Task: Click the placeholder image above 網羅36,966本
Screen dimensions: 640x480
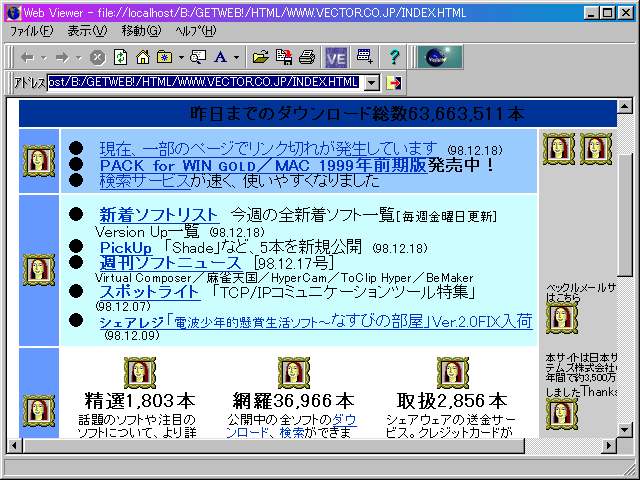Action: [293, 373]
